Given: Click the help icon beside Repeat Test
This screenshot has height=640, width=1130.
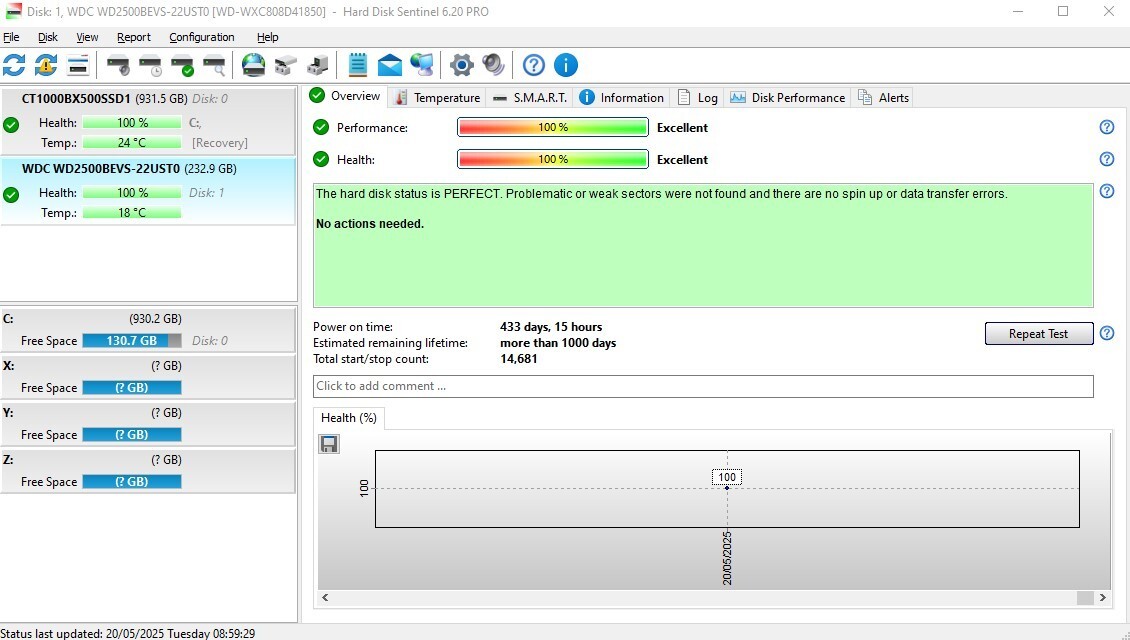Looking at the screenshot, I should [x=1107, y=333].
